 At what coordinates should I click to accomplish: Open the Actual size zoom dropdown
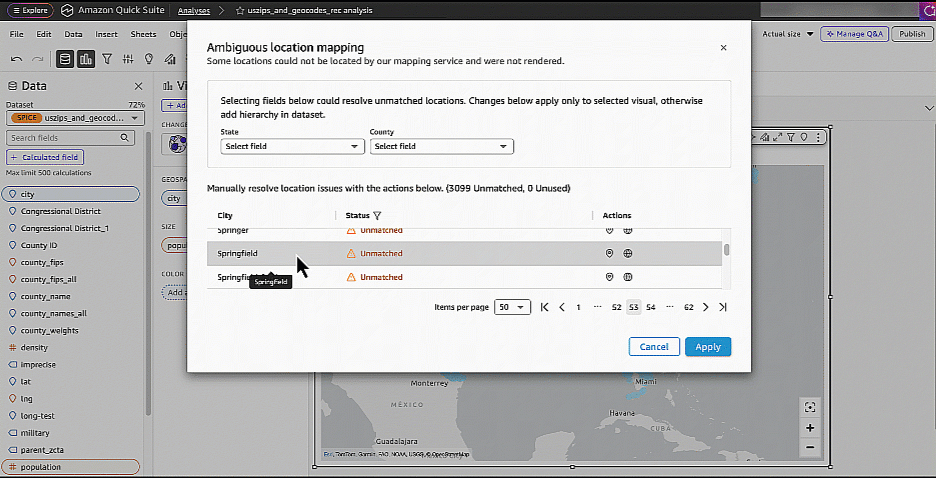pos(788,34)
